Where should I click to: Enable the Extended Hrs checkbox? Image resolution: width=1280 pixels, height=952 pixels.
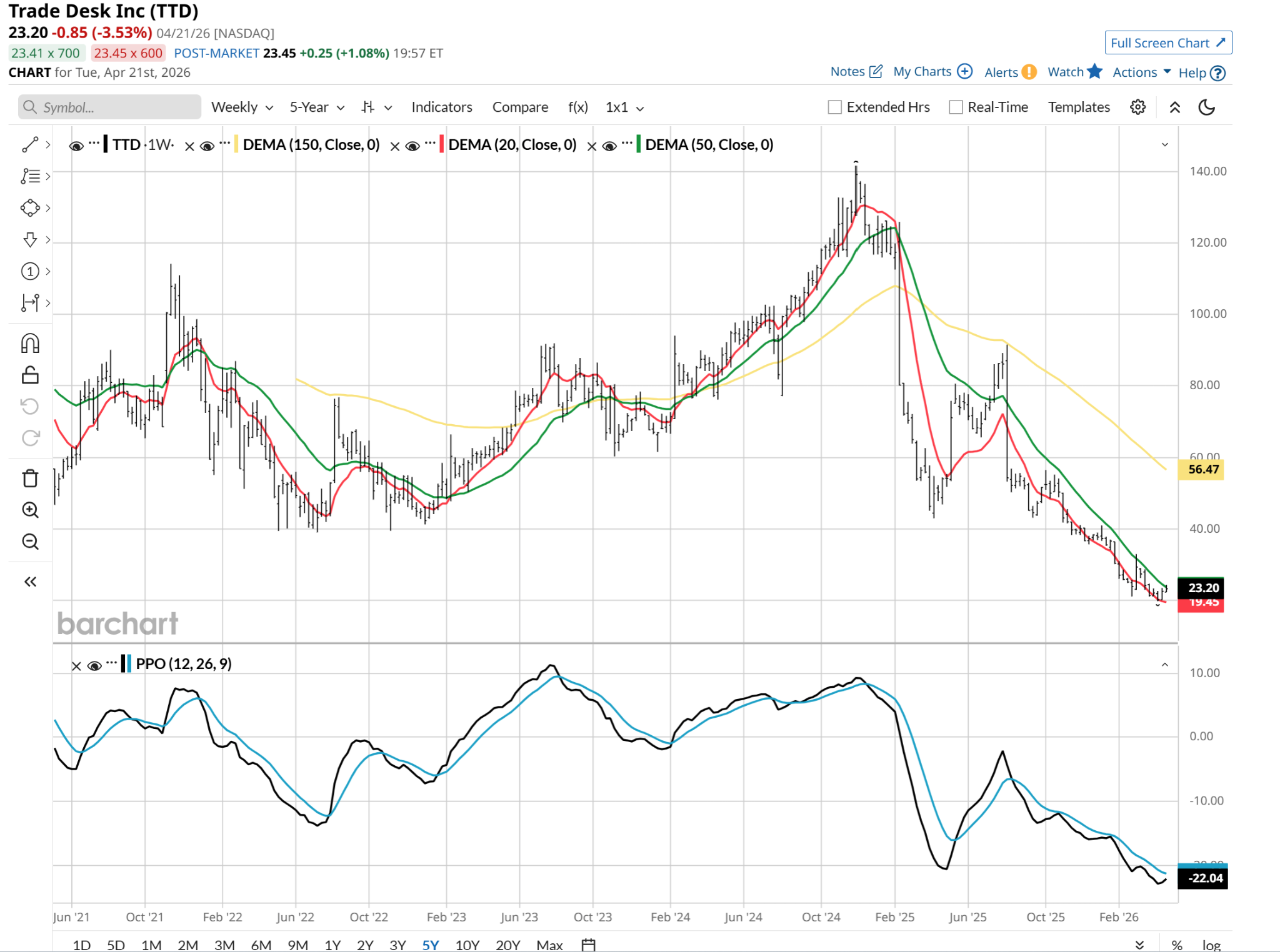pyautogui.click(x=835, y=107)
